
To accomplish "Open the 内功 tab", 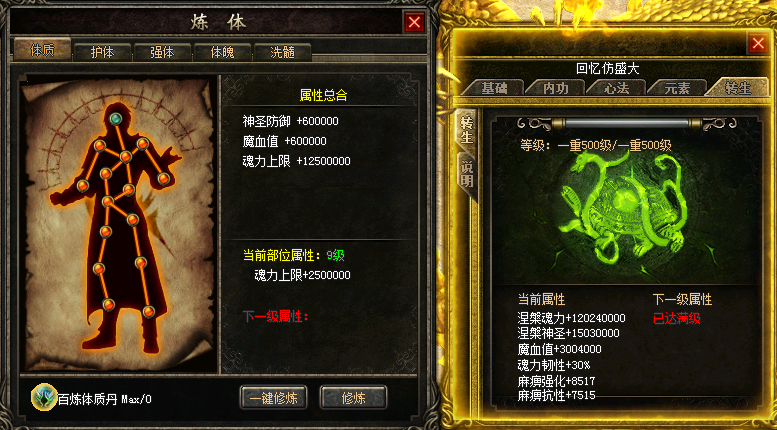I will click(555, 88).
